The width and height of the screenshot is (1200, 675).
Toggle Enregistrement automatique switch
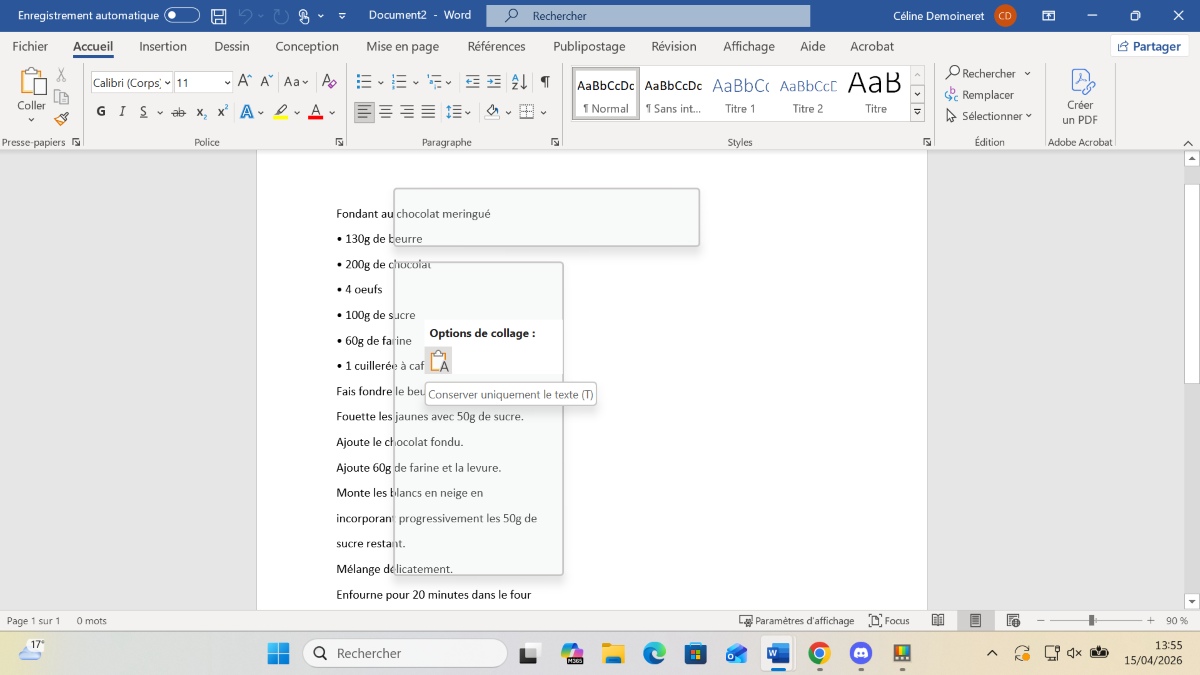point(182,16)
